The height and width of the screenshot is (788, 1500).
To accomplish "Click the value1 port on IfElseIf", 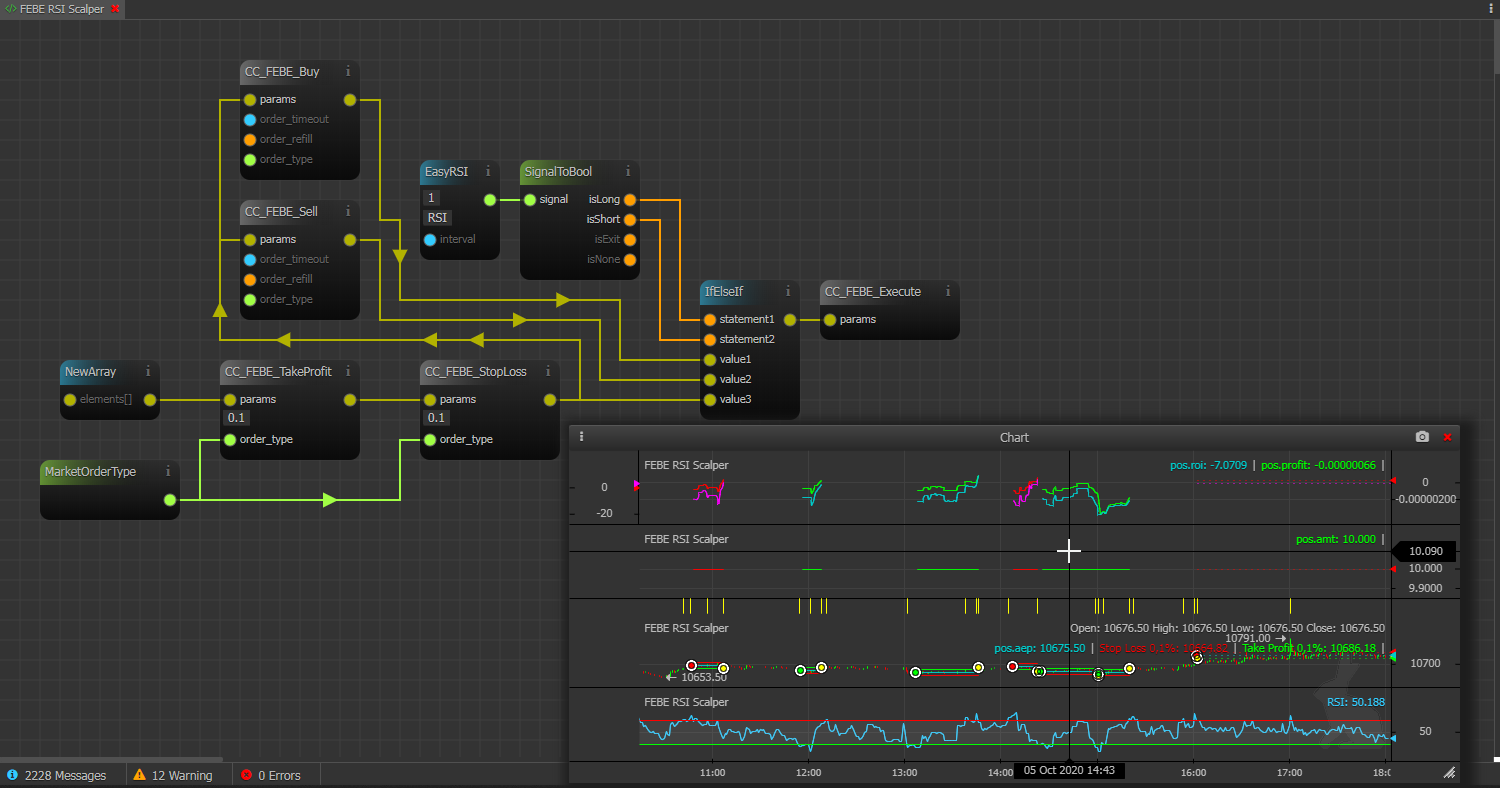I will 710,359.
